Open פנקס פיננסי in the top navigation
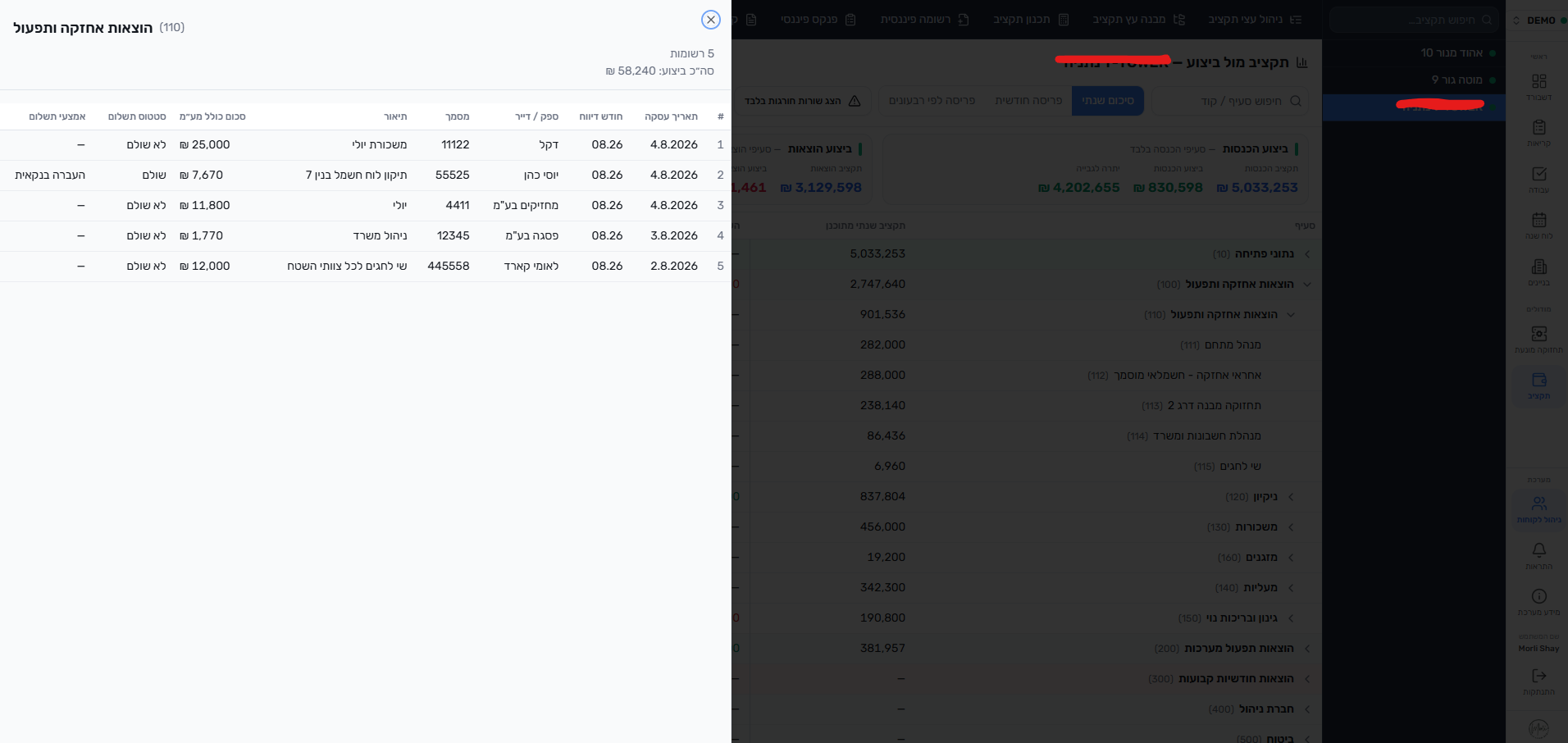The height and width of the screenshot is (743, 1568). 818,20
